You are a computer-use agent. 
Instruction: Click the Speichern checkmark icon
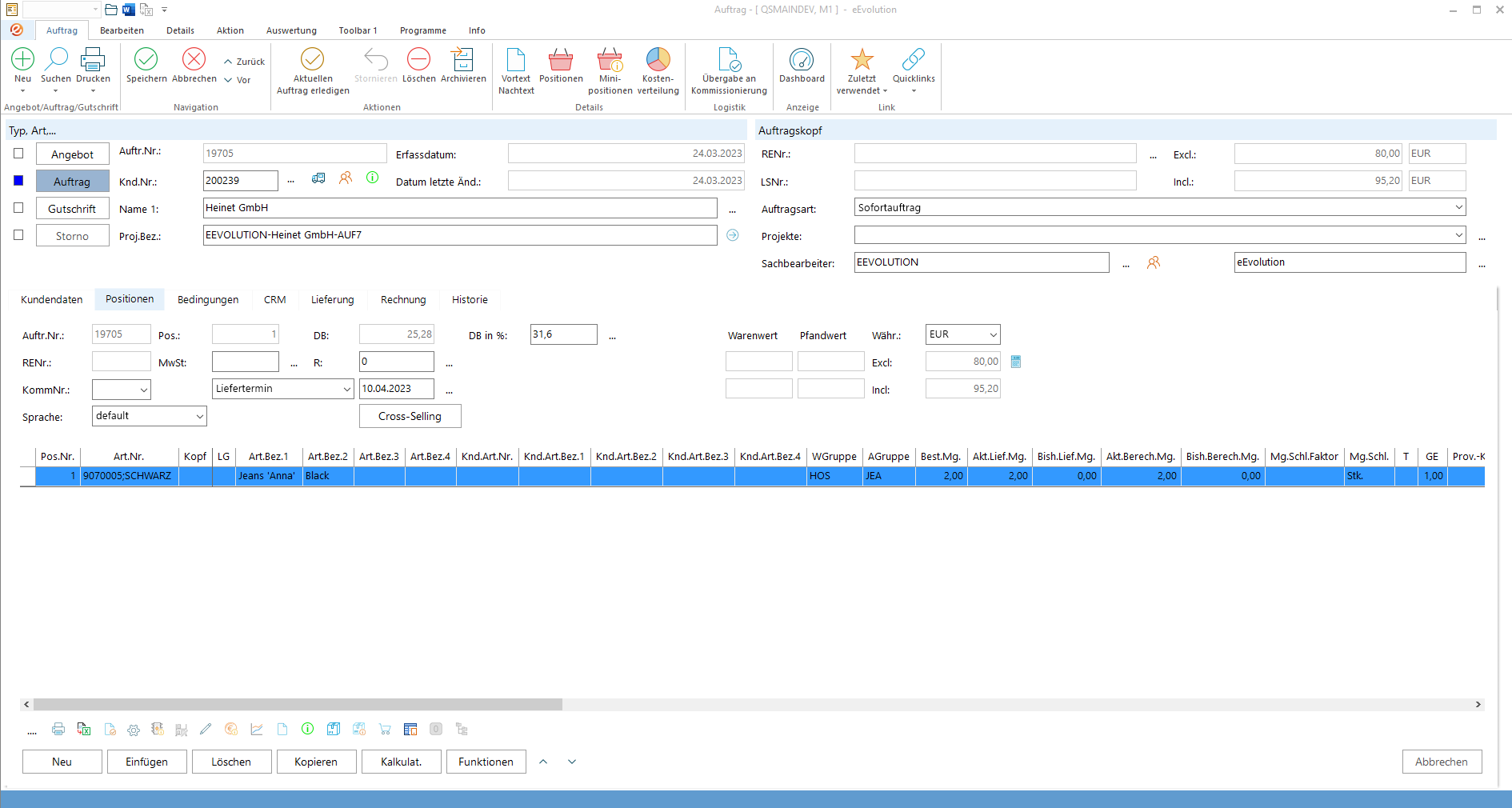point(146,59)
